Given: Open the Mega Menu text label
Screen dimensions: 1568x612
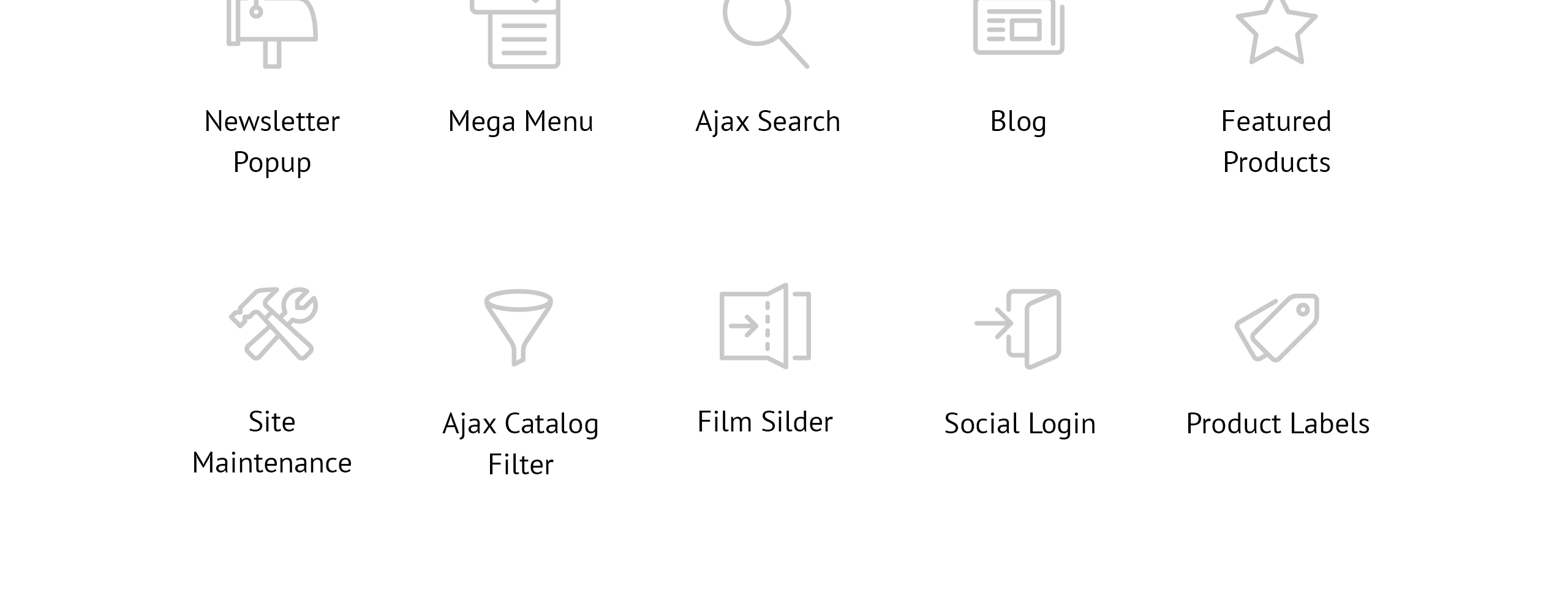Looking at the screenshot, I should 521,122.
